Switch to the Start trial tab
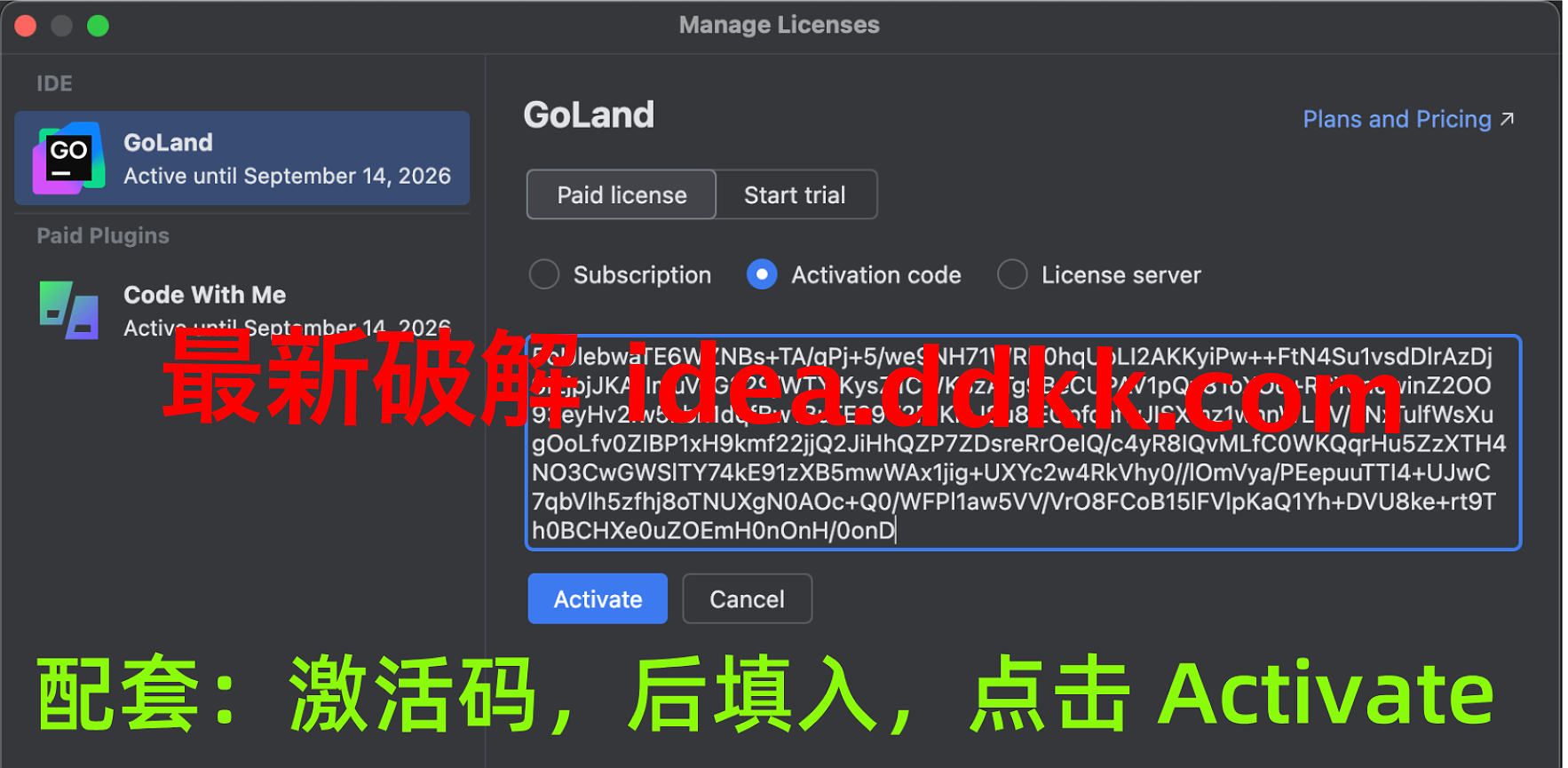The image size is (1568, 768). pos(796,194)
